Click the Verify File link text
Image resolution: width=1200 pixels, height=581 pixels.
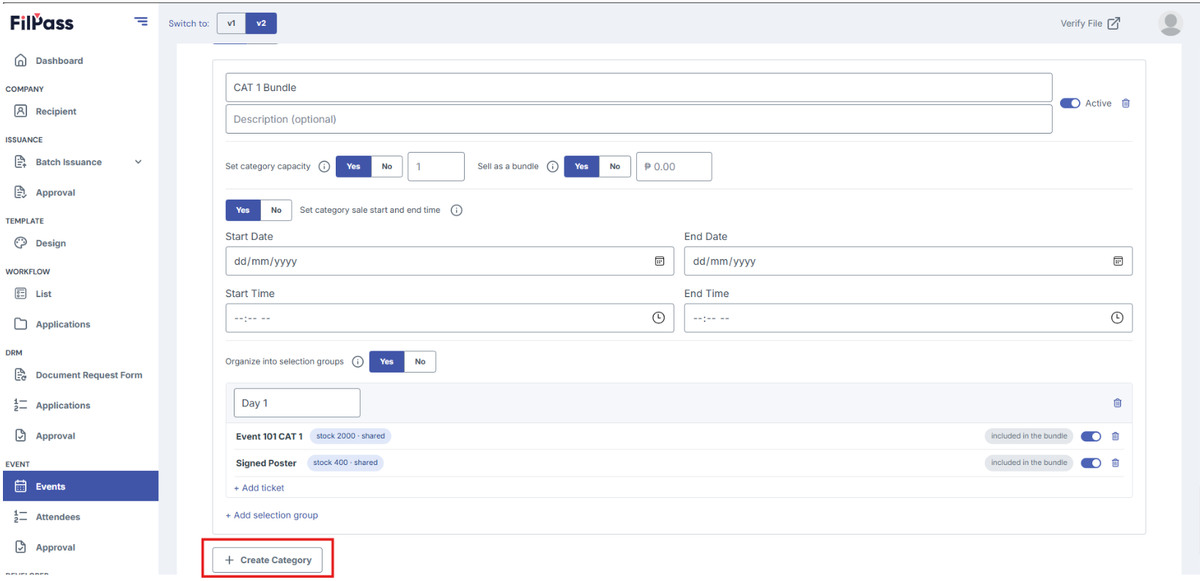(1081, 23)
